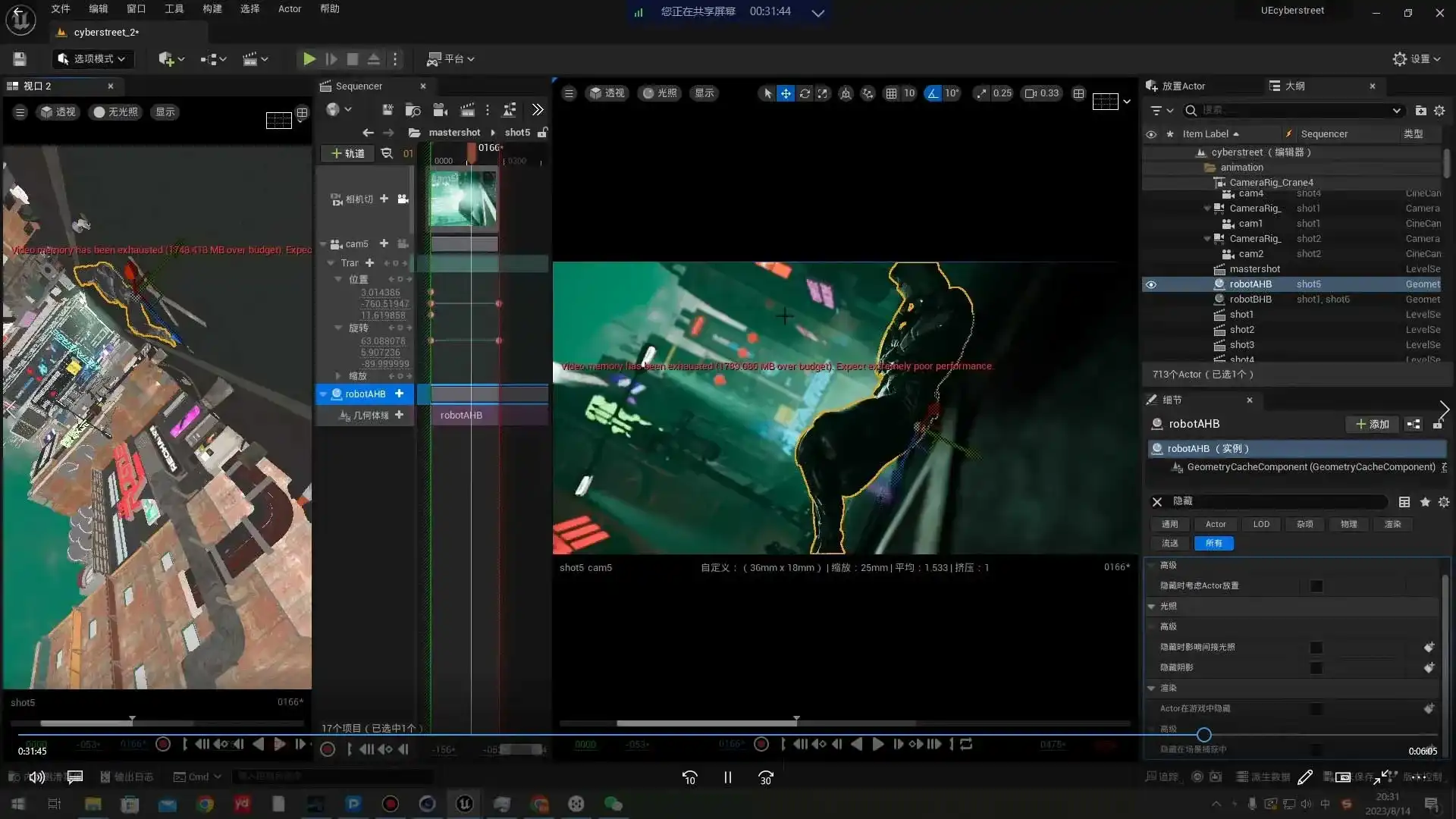Click the Sequencer render movie clapperboard icon
1456x819 pixels.
[x=468, y=110]
